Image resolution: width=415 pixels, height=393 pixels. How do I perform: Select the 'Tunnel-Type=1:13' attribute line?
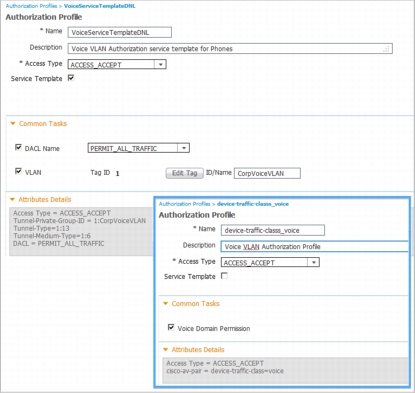41,228
